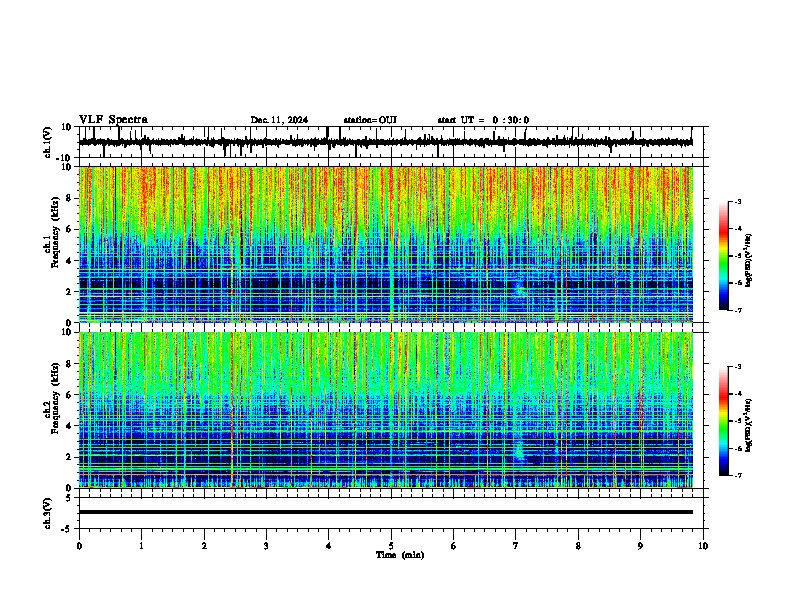Click the "-3" label on ch.2 colorbar
Viewport: 792px width, 612px height.
click(738, 367)
